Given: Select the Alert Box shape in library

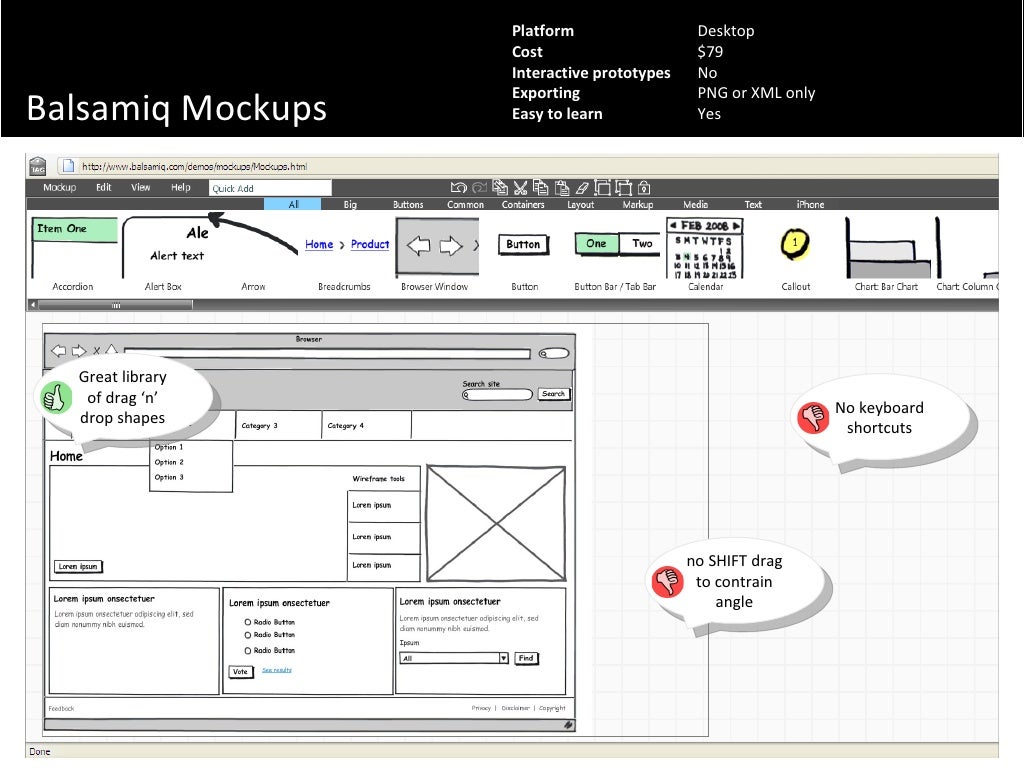Looking at the screenshot, I should click(x=163, y=255).
